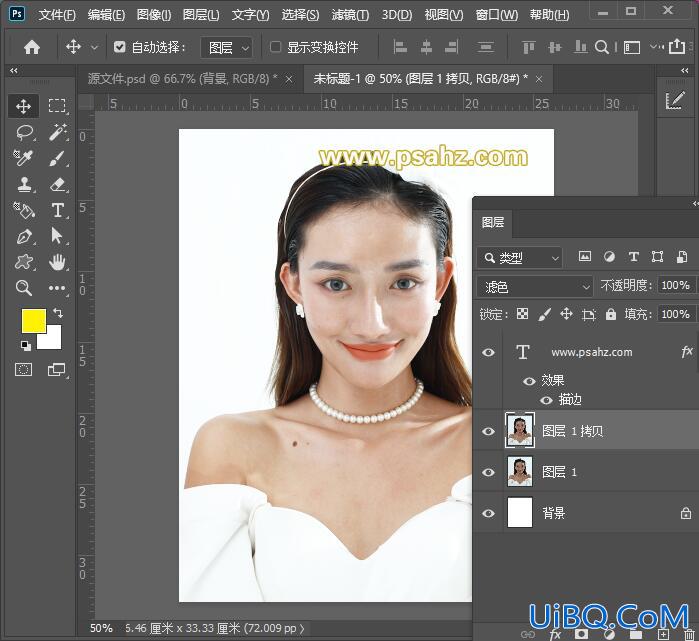Select the Path Selection tool

point(57,236)
